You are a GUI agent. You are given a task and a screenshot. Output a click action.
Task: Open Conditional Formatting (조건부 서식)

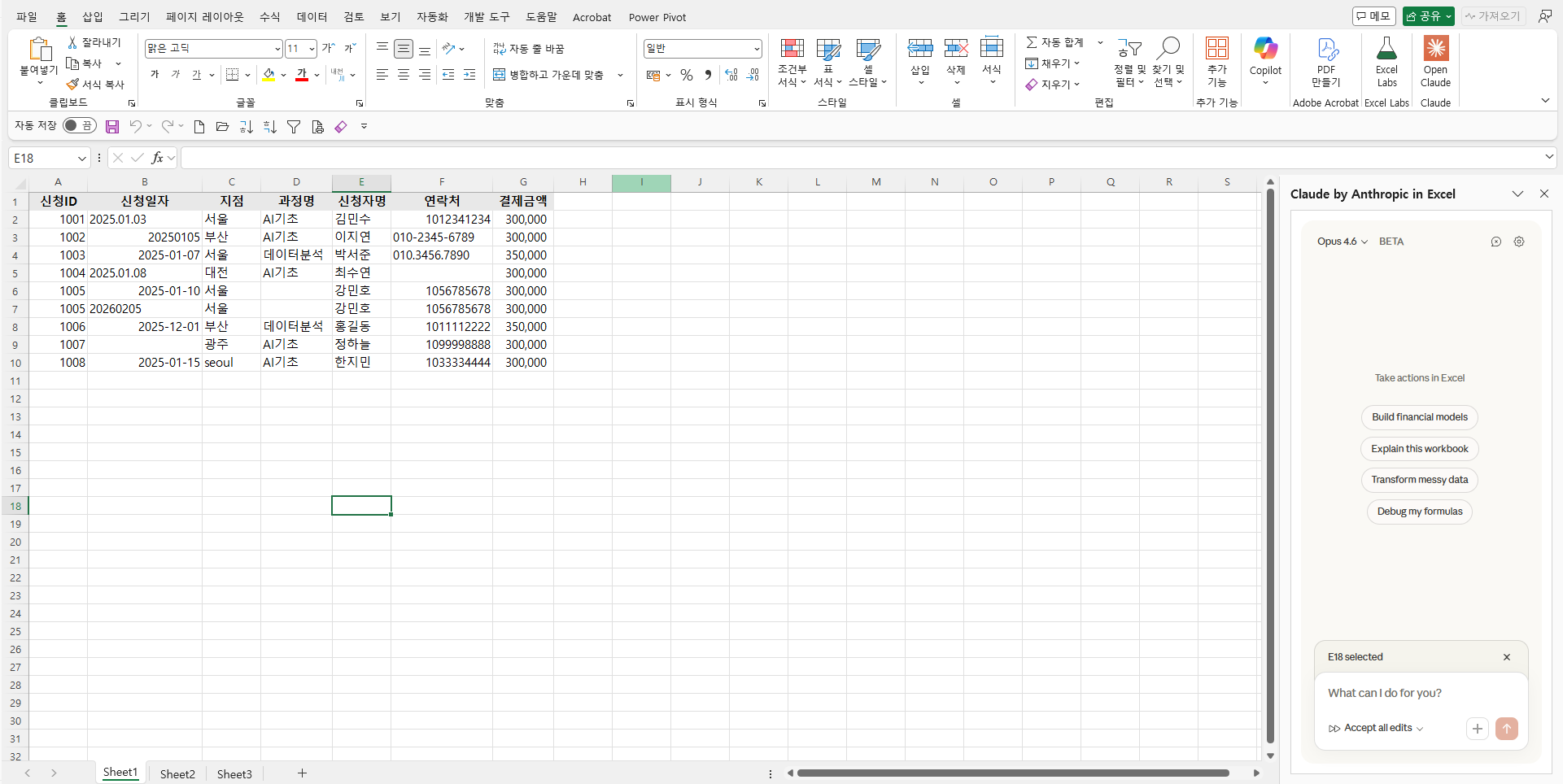pos(792,62)
